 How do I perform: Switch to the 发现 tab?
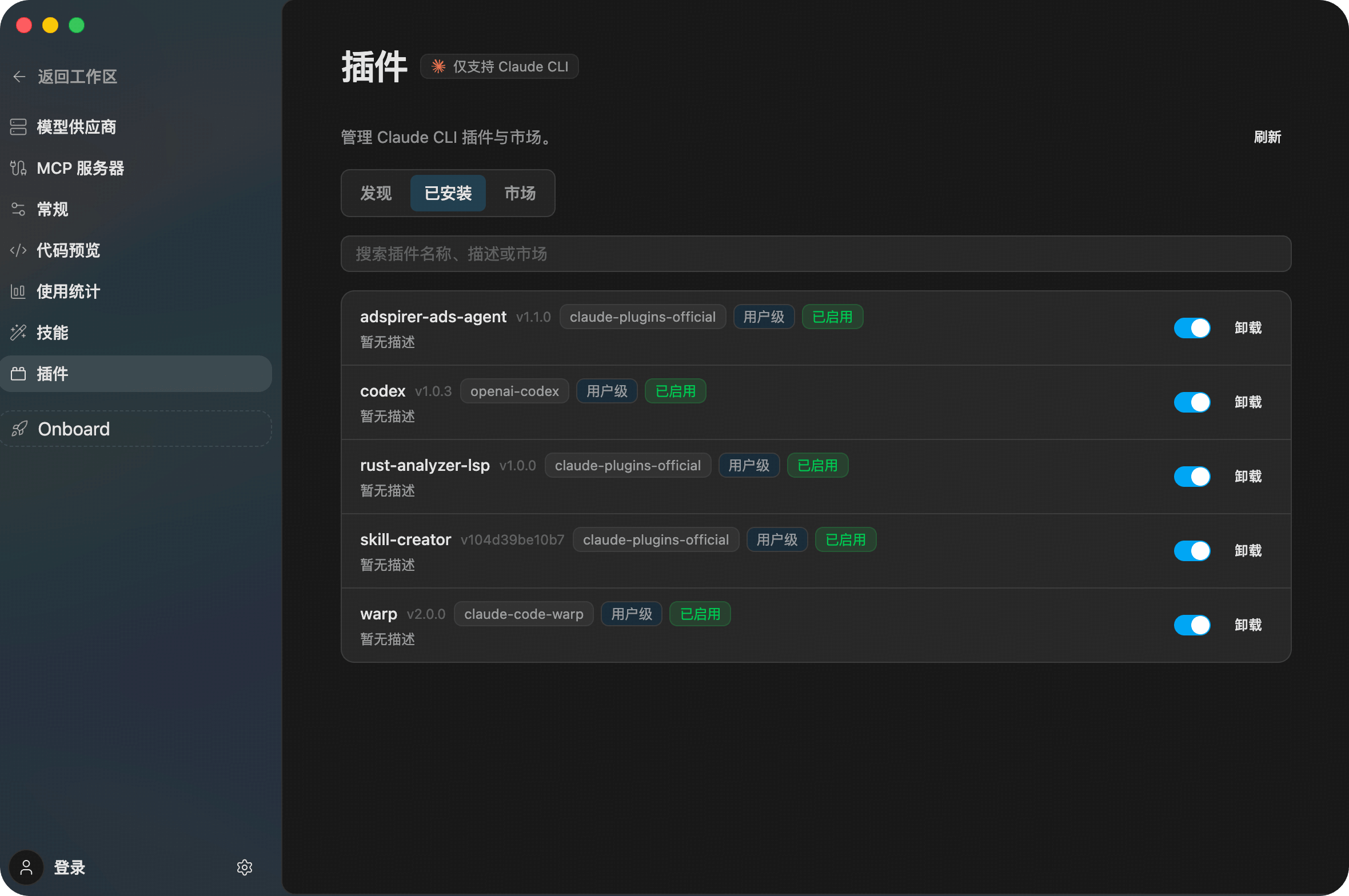click(376, 193)
